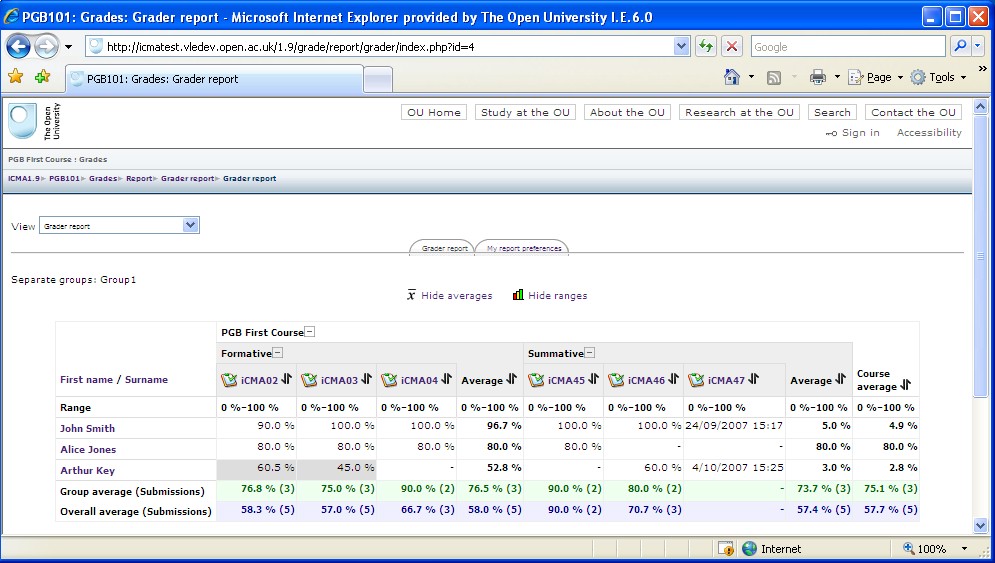This screenshot has width=995, height=563.
Task: Open Arthur Key's student link
Action: point(88,470)
